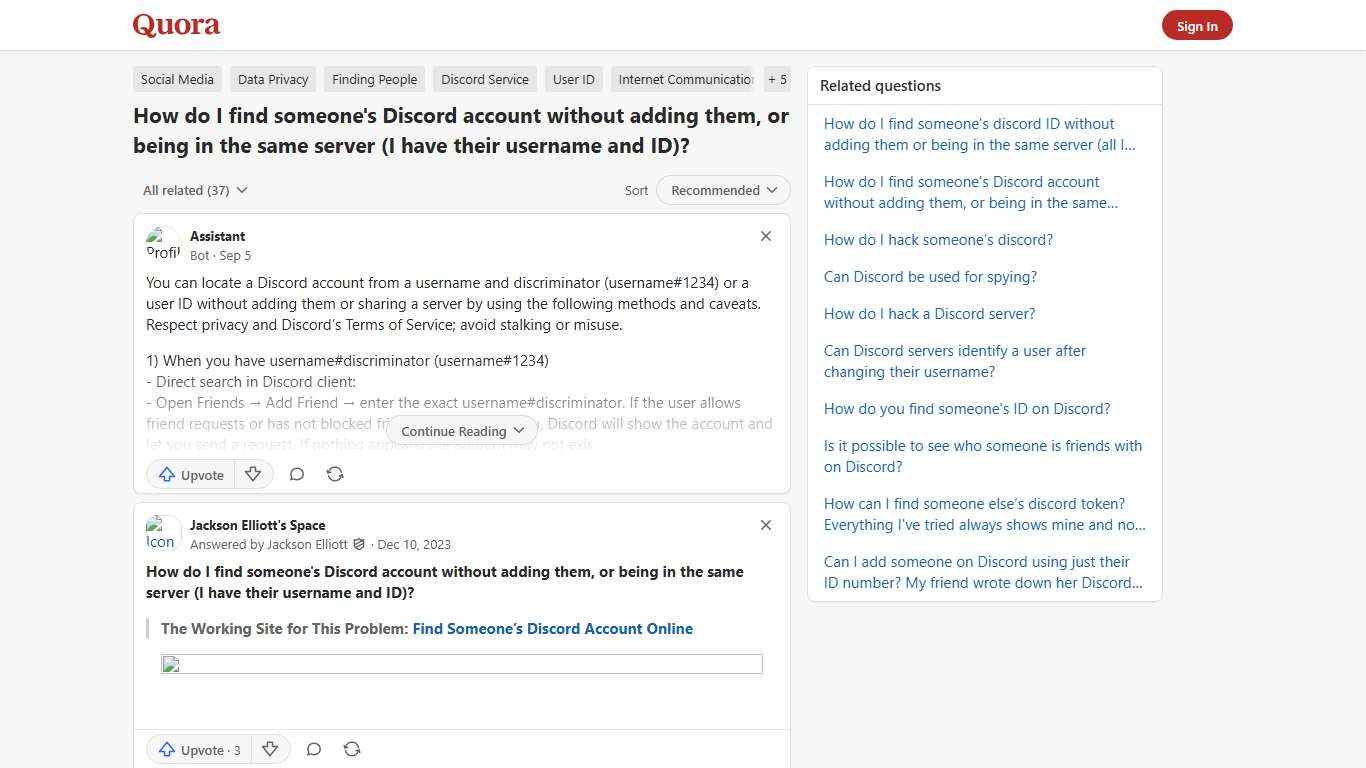Open the Quora logo homepage
1366x768 pixels.
(x=175, y=24)
